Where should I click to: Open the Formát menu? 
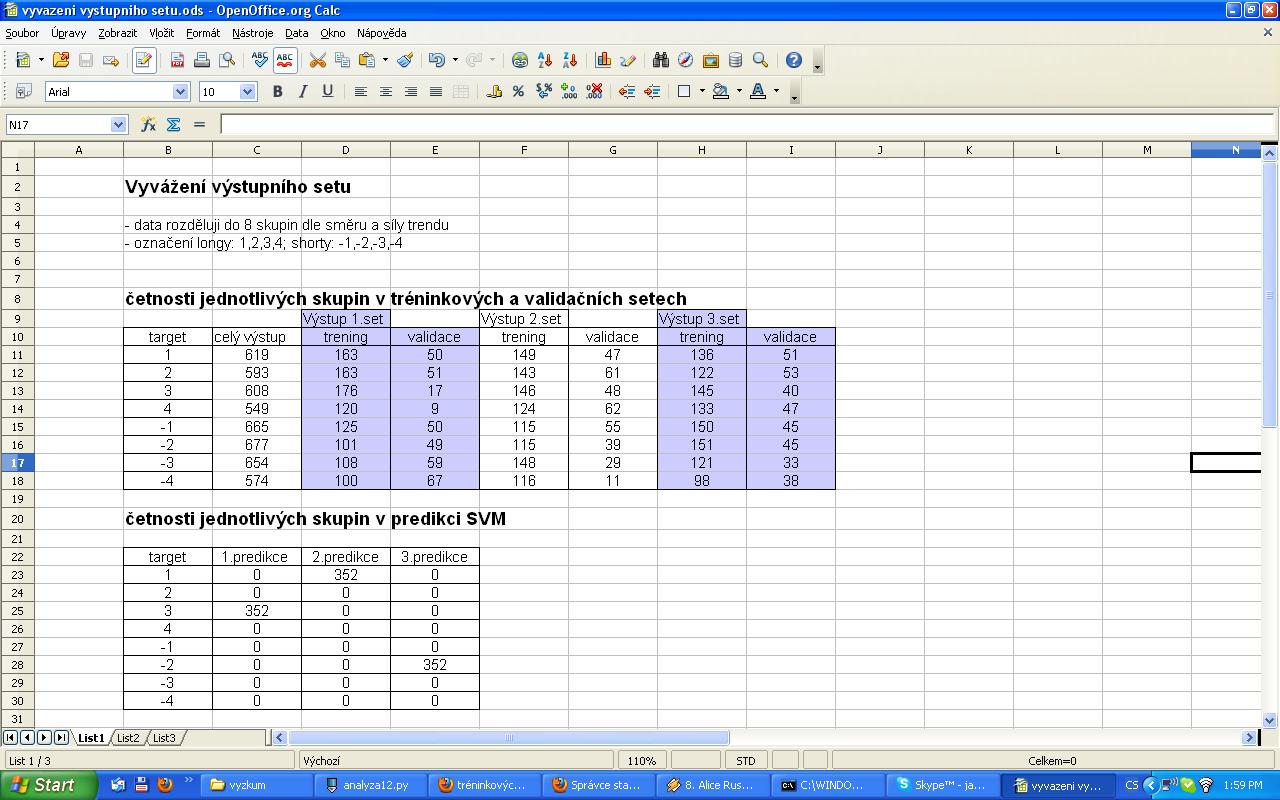point(203,33)
